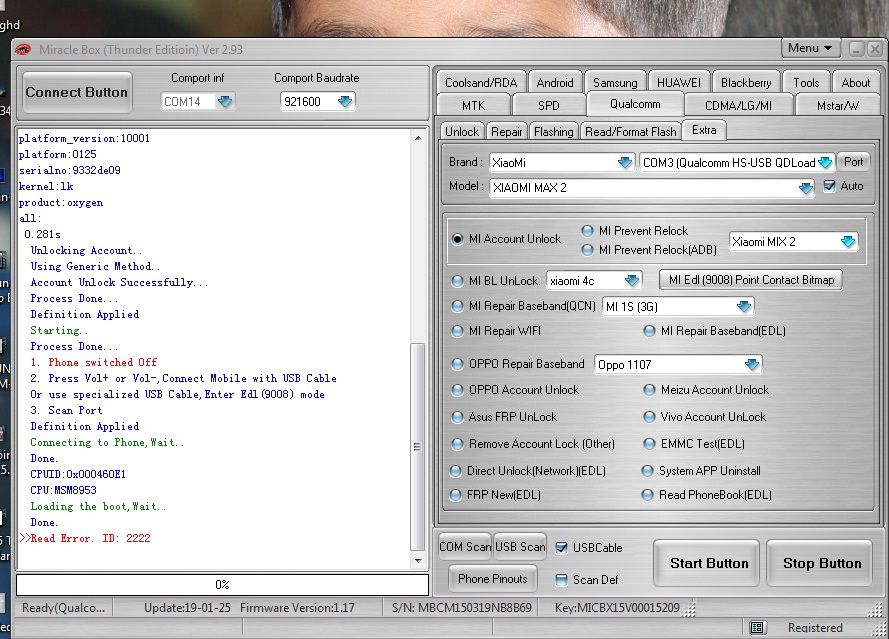Click the Port button
889x639 pixels.
click(853, 162)
